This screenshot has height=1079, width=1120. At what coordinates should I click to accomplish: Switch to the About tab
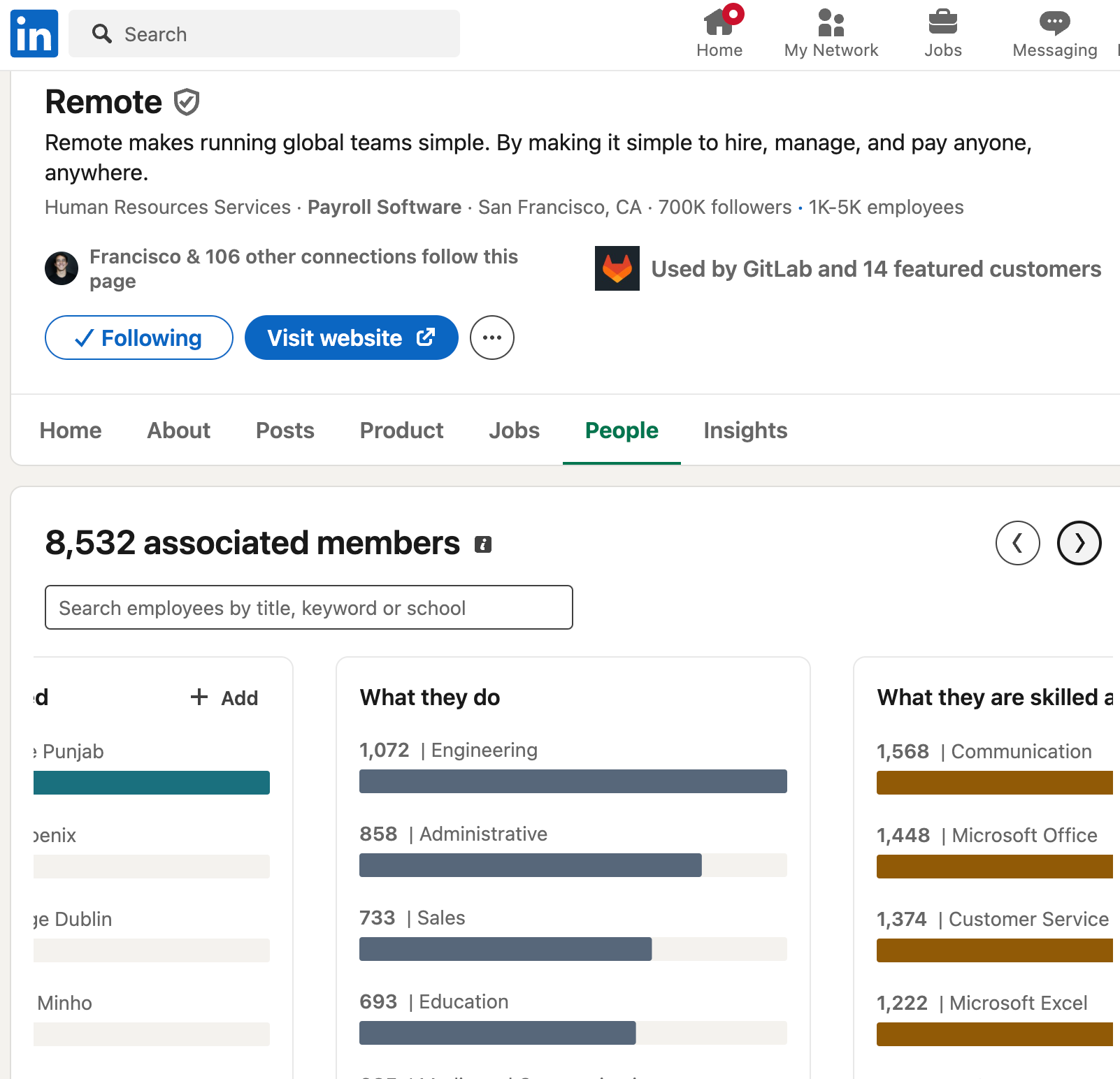point(178,430)
